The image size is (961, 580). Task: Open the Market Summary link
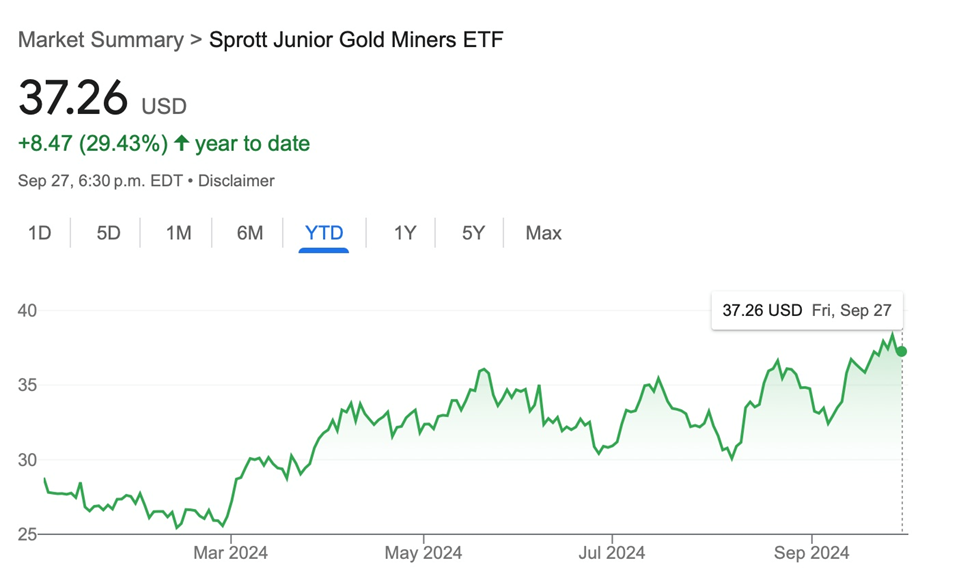(x=101, y=40)
